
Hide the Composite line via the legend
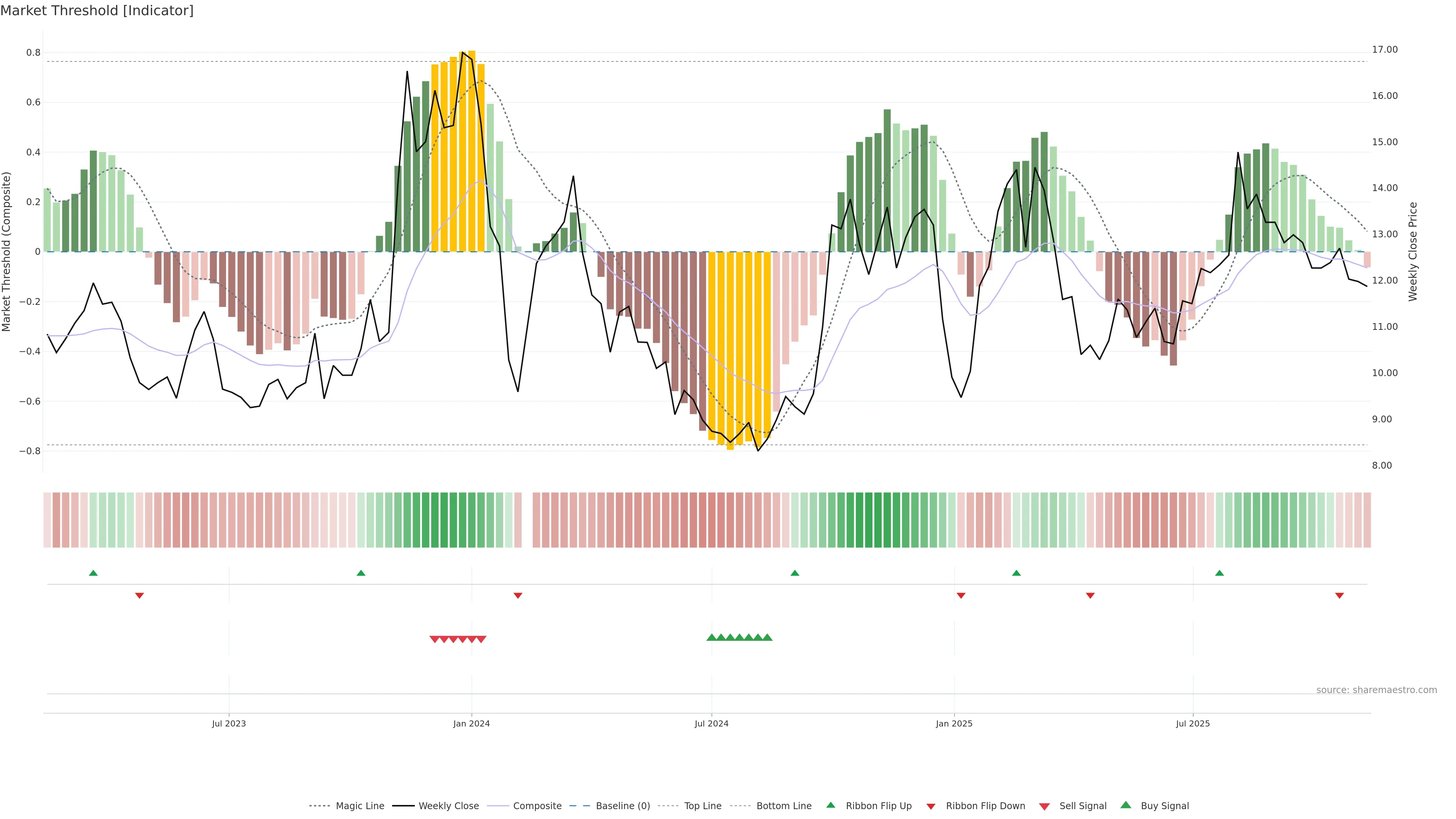[x=537, y=806]
